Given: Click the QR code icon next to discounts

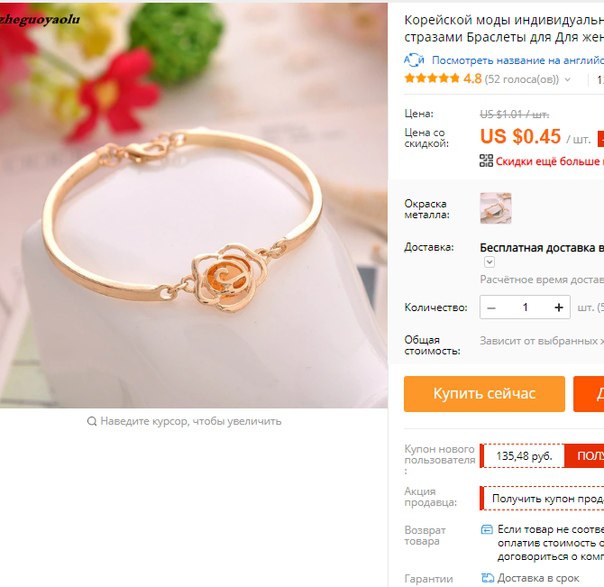Looking at the screenshot, I should pyautogui.click(x=486, y=161).
